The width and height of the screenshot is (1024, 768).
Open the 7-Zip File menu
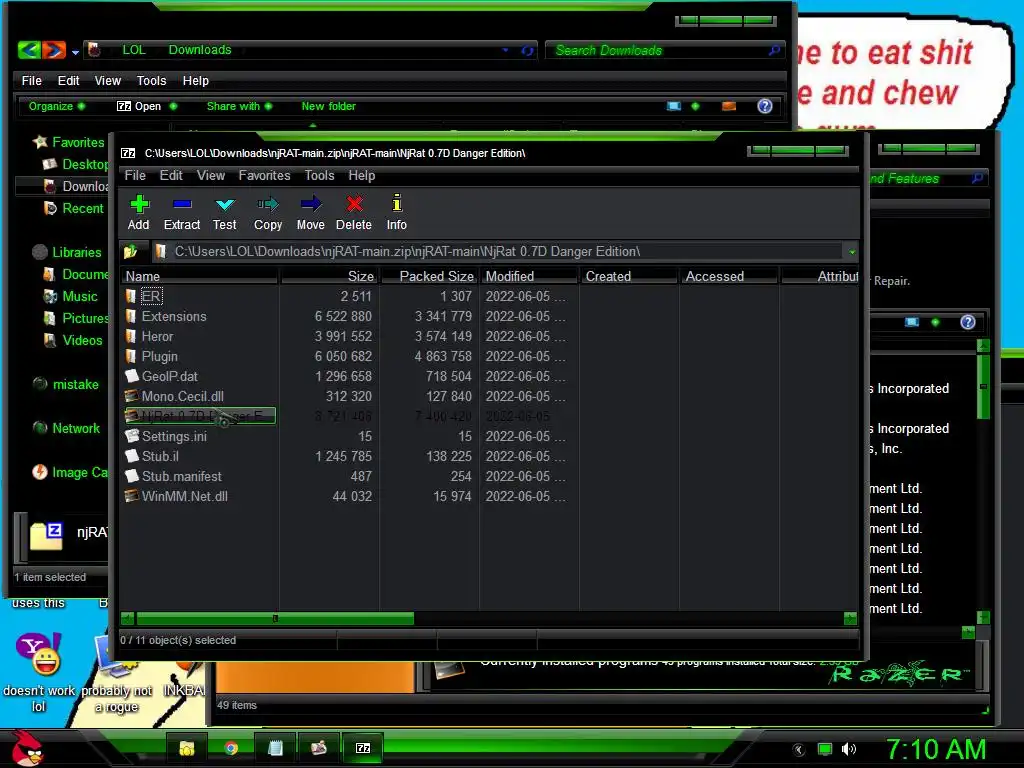point(135,176)
